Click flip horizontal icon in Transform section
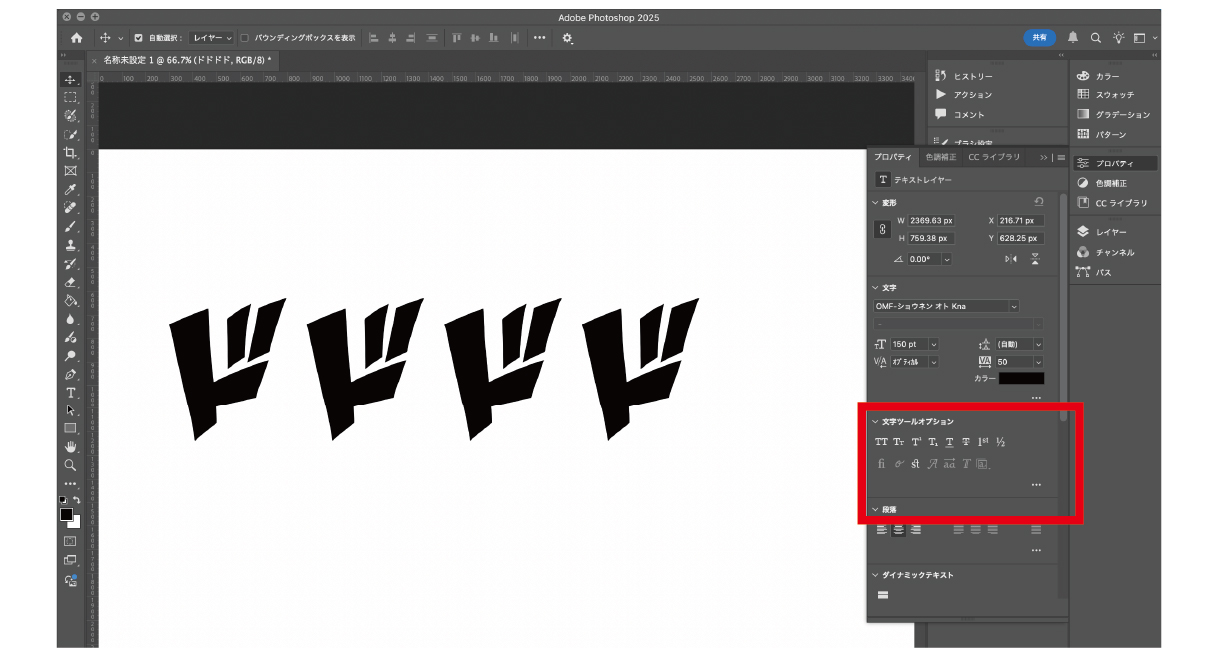The height and width of the screenshot is (648, 1218). coord(1010,259)
